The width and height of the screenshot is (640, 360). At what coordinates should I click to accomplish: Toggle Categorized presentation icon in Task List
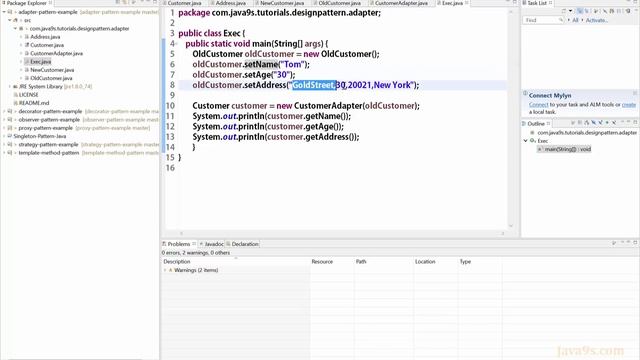(580, 11)
